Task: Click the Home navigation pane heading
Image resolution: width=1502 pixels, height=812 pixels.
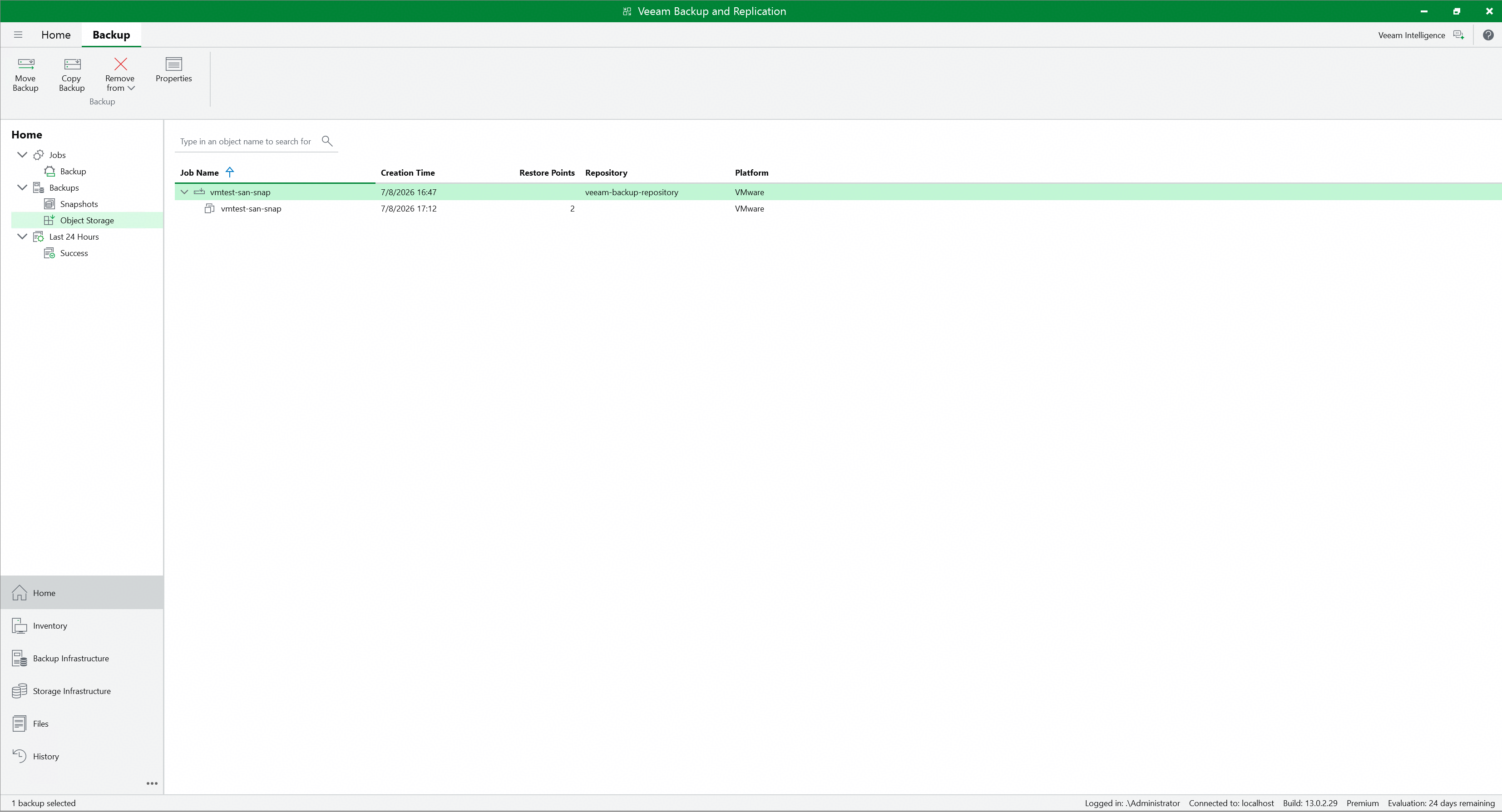Action: 27,135
